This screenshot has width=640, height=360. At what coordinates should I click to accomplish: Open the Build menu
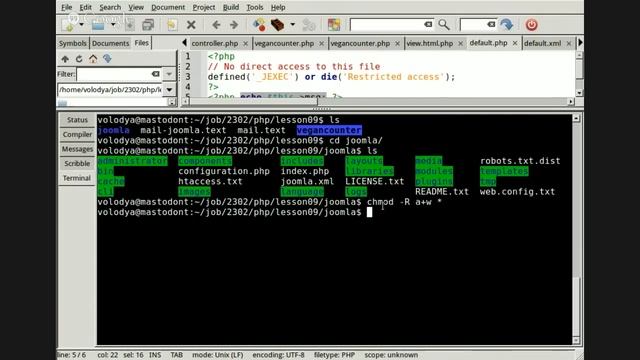(231, 7)
